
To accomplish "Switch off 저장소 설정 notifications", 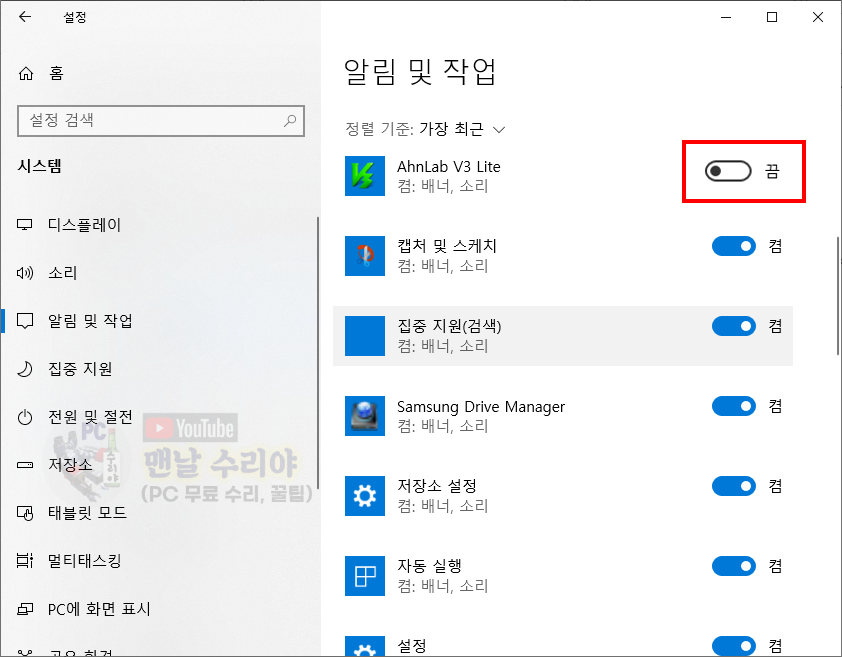I will point(734,486).
